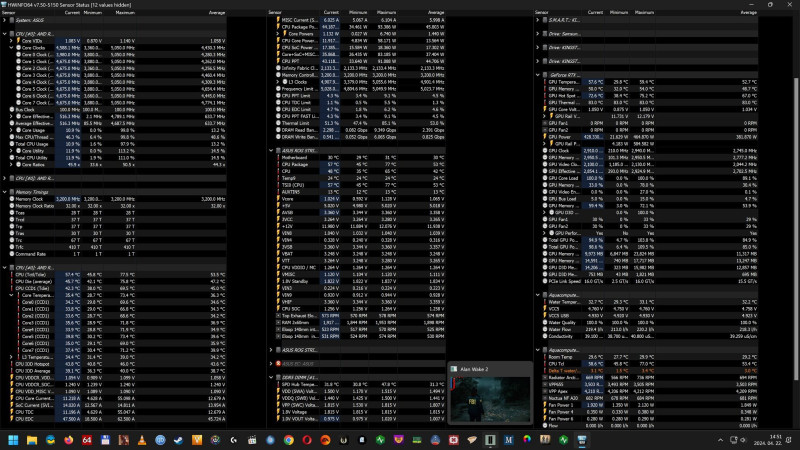Click the circle icon beside Water Quality

tap(545, 322)
